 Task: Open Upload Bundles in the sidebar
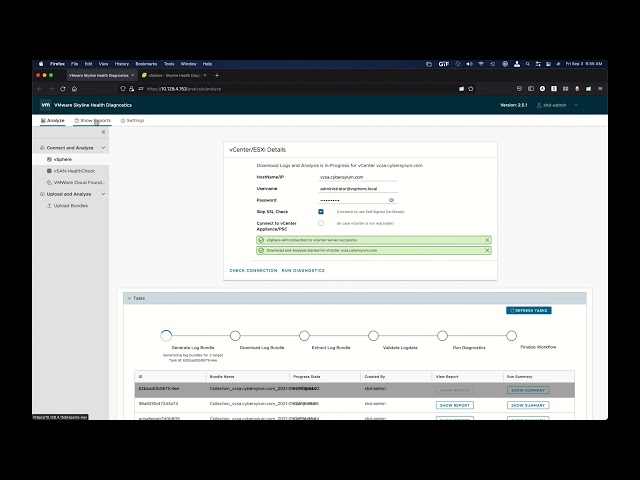pos(71,206)
